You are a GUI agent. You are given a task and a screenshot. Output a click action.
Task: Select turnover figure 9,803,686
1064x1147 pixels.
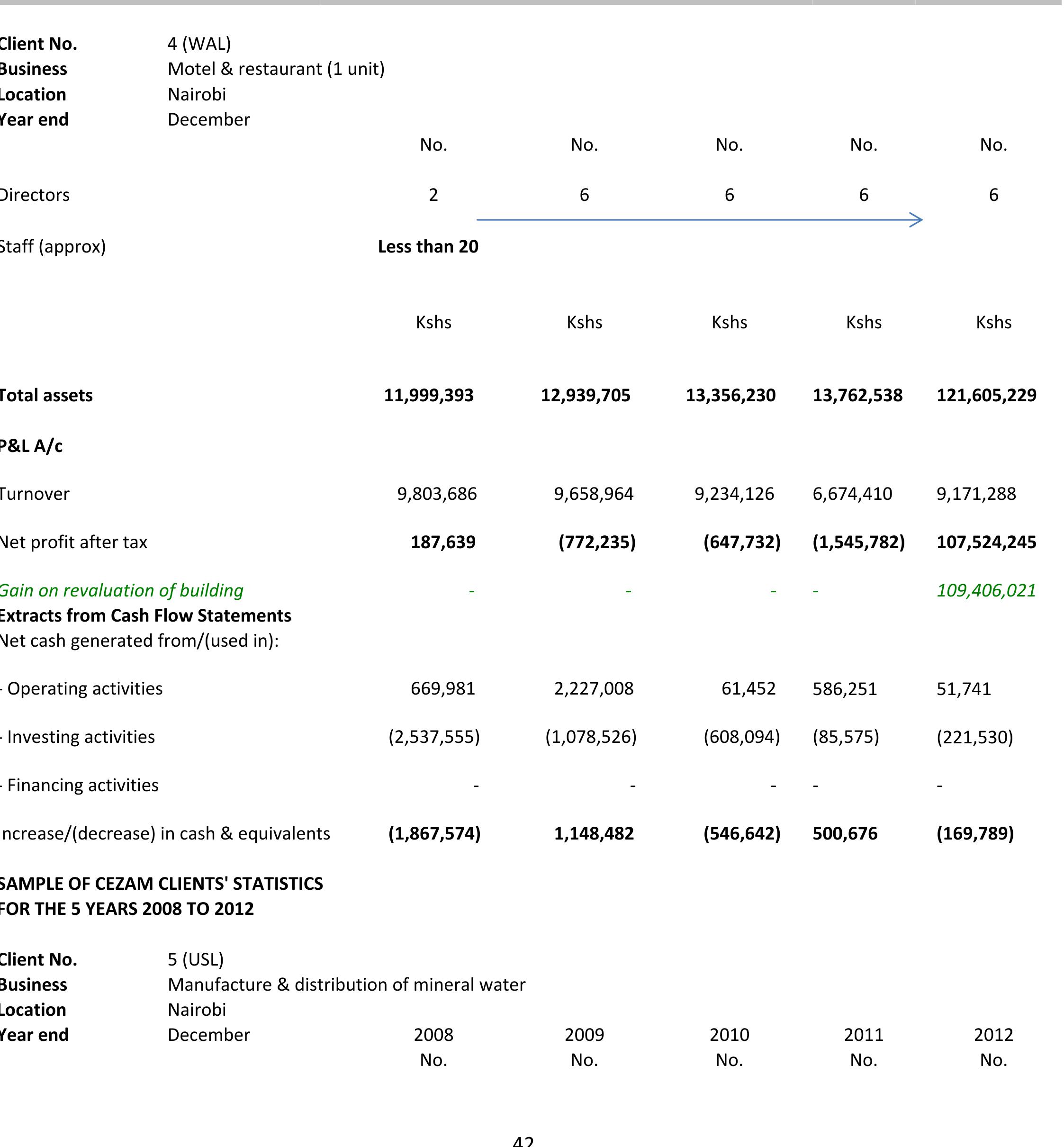(x=437, y=494)
